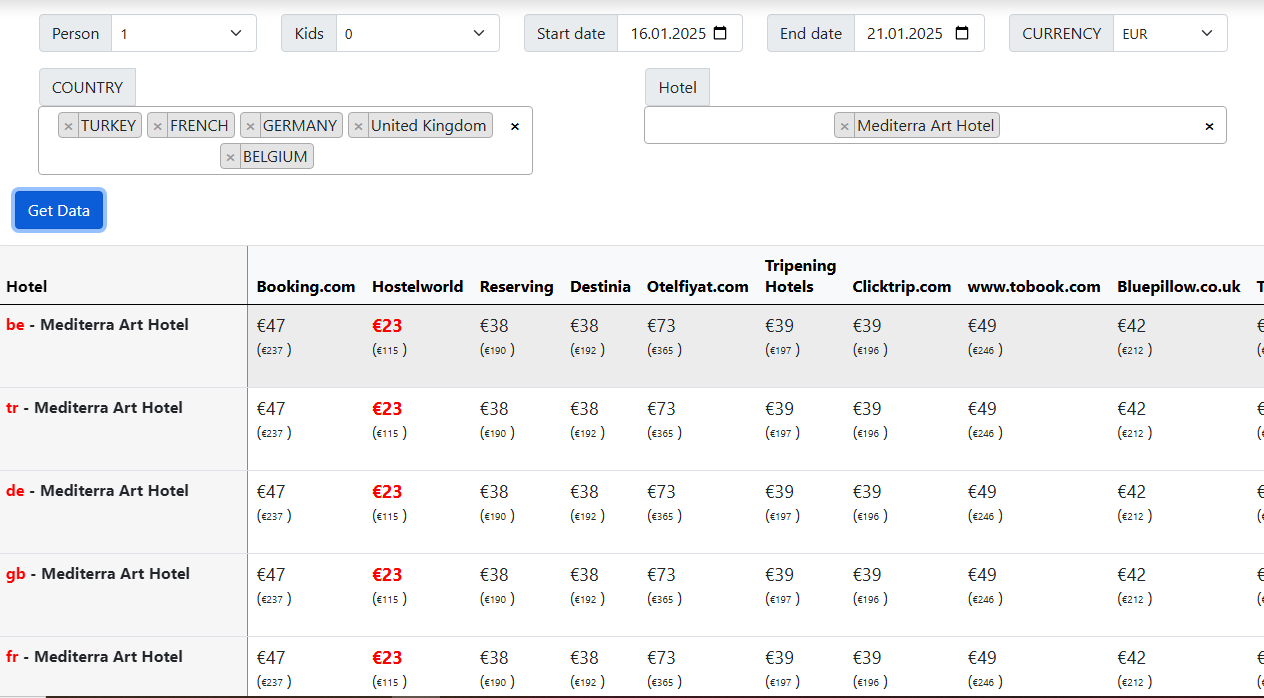This screenshot has height=698, width=1264.
Task: Click the Start date input field
Action: pyautogui.click(x=680, y=33)
